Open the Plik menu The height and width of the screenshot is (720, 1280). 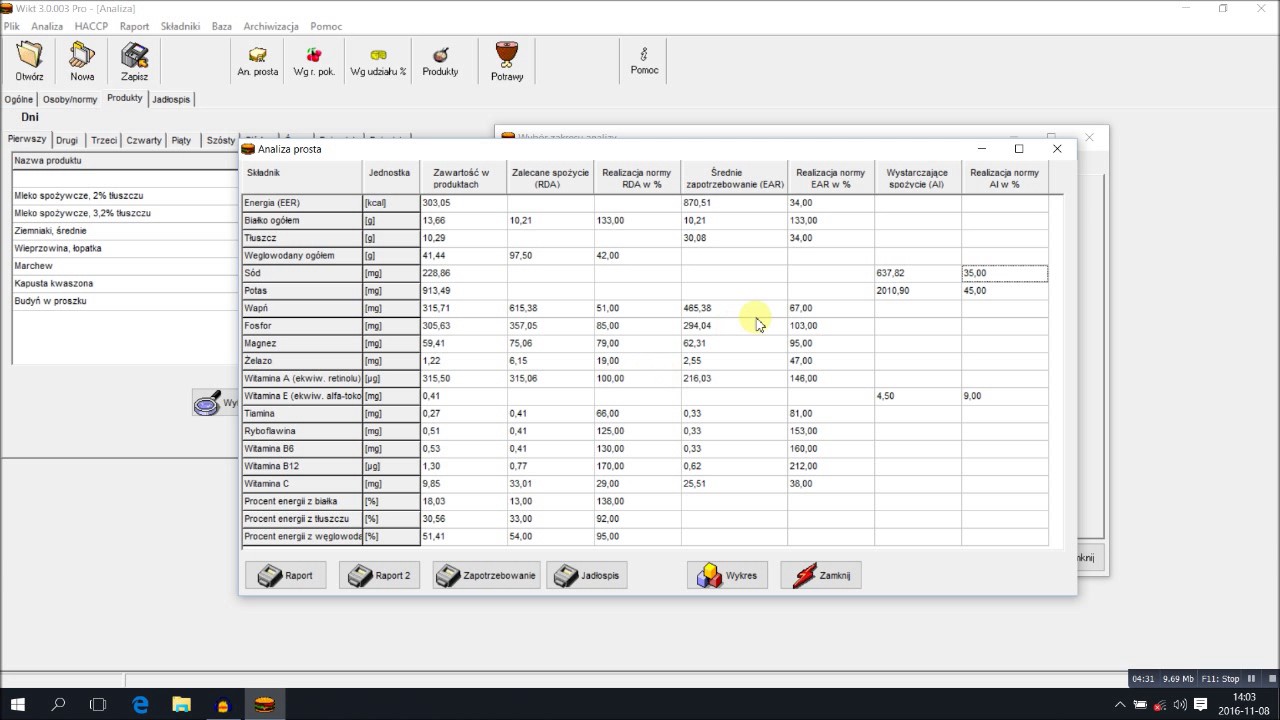point(11,26)
